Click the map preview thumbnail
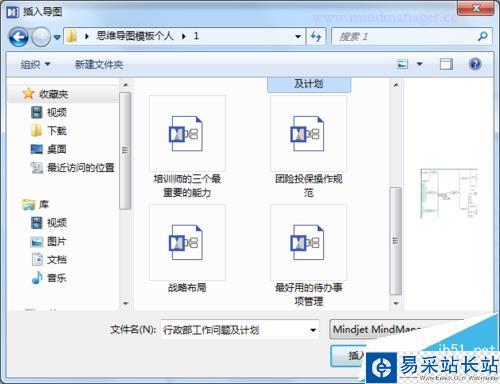The height and width of the screenshot is (384, 500). (x=449, y=193)
